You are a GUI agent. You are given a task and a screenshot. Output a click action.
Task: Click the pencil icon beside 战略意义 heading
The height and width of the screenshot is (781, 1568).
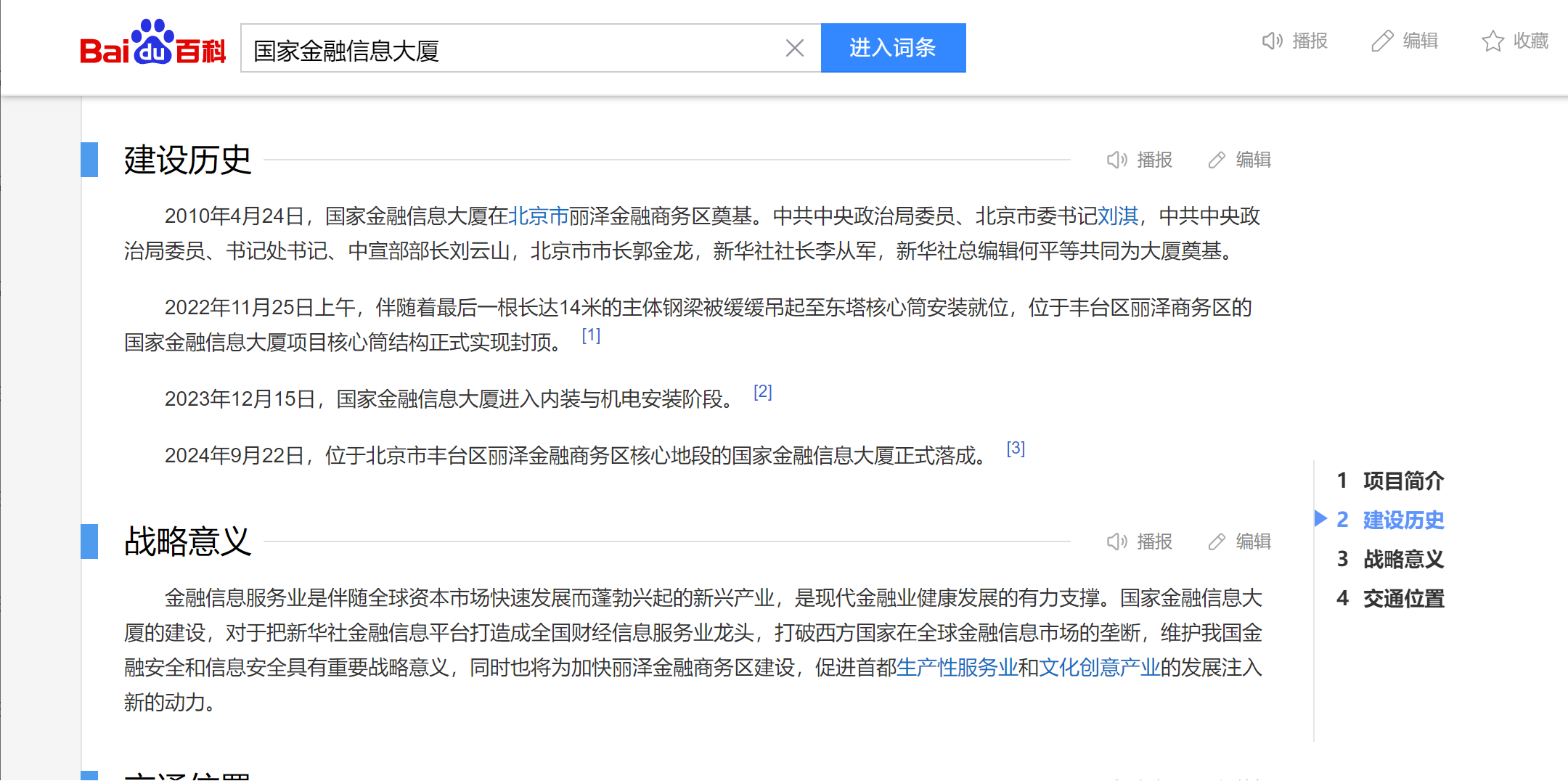pos(1217,541)
